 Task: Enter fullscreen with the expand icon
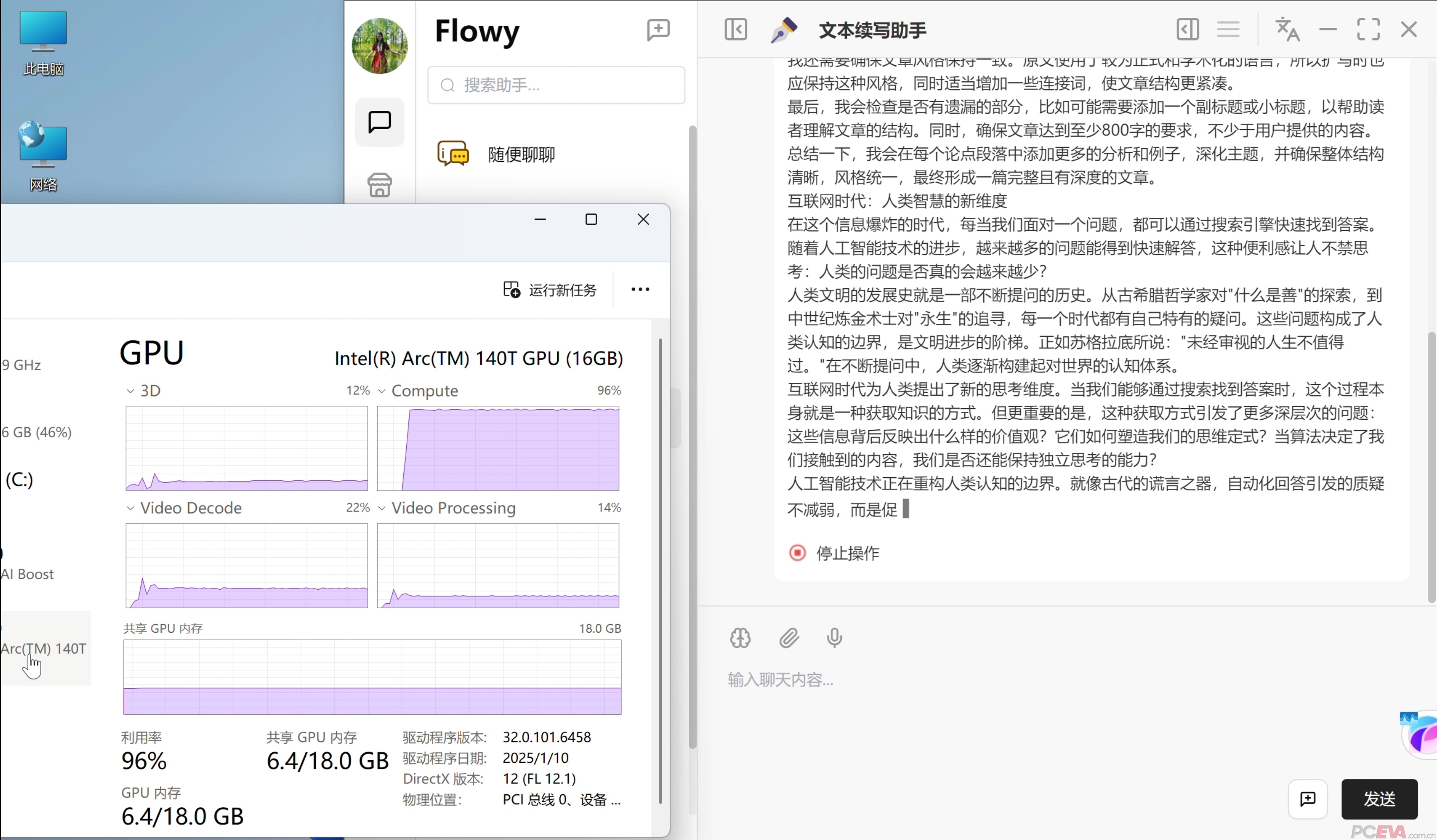coord(1368,29)
